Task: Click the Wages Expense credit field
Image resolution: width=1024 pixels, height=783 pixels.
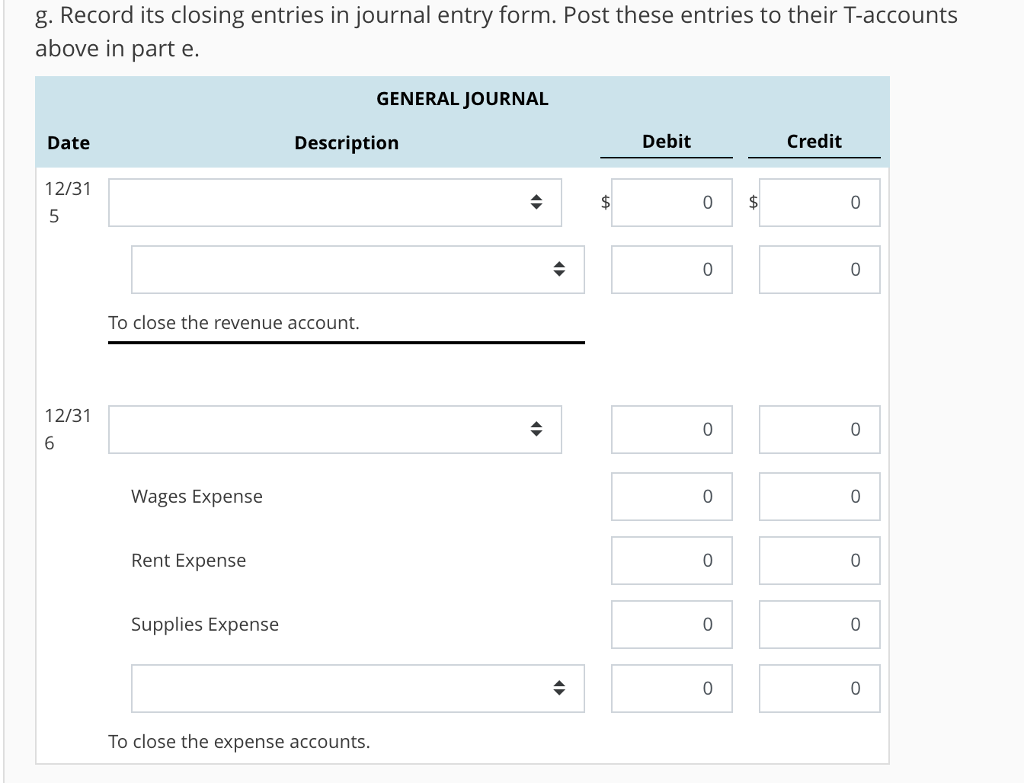Action: [x=820, y=496]
